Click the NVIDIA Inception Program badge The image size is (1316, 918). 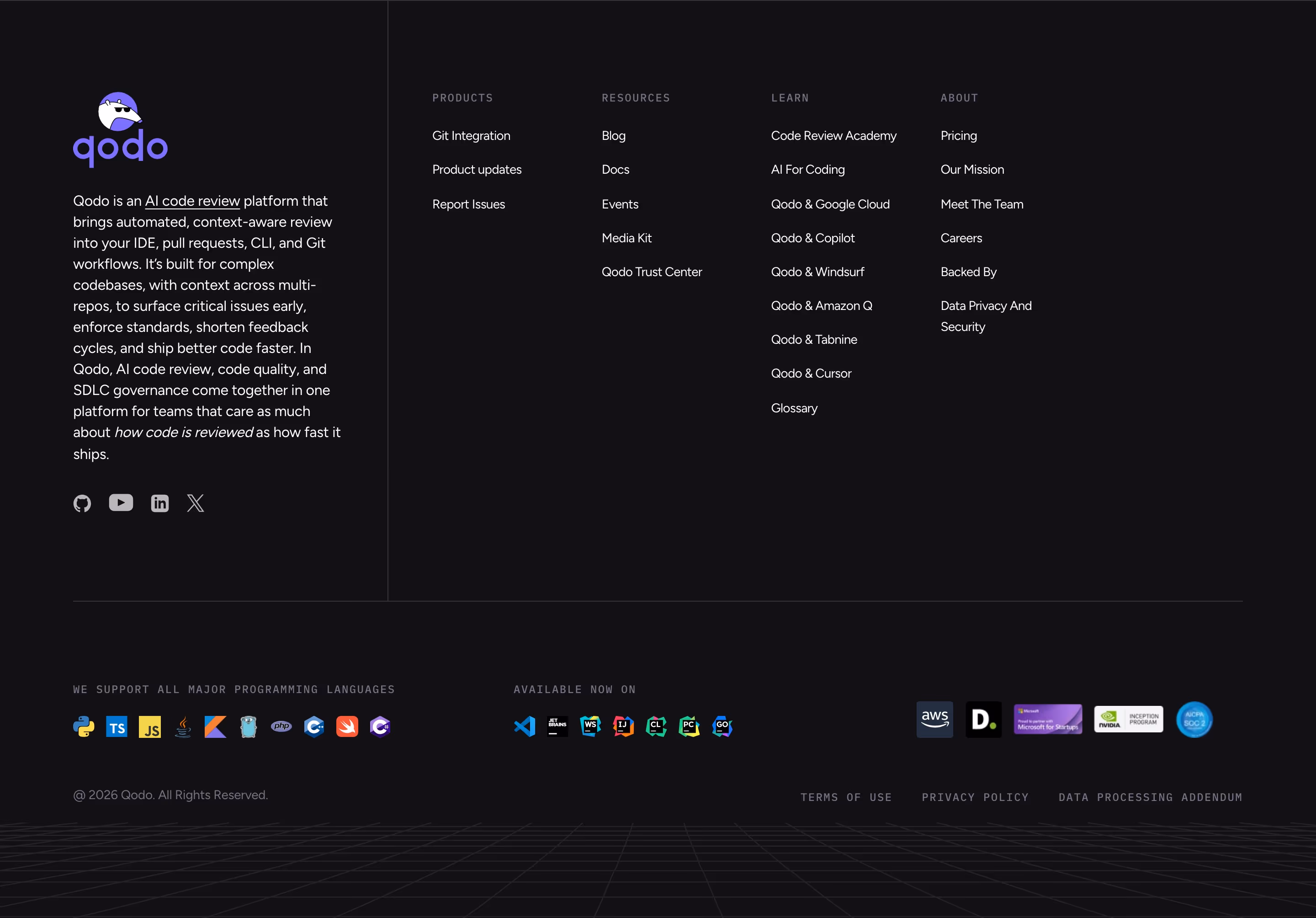coord(1129,720)
